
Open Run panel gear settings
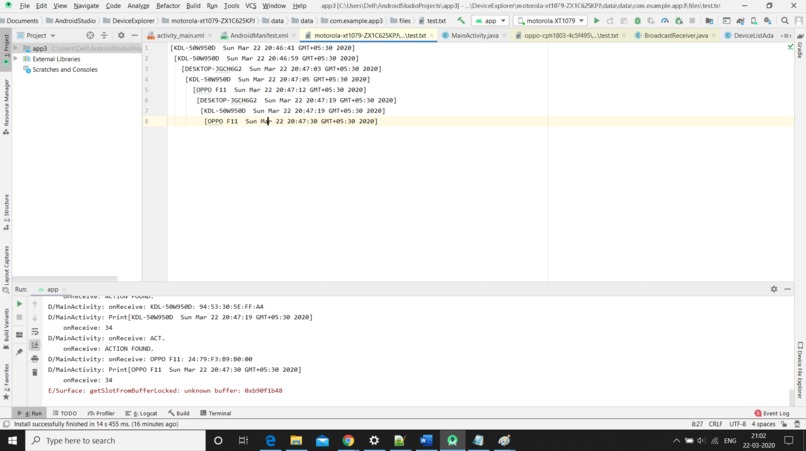point(774,289)
